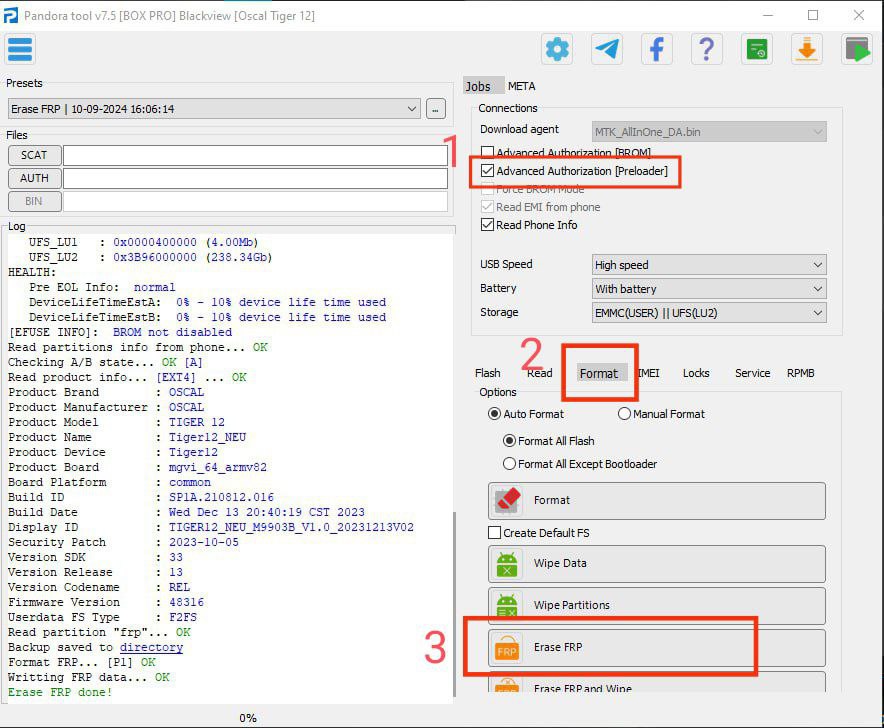This screenshot has height=728, width=884.
Task: Click the Erase FRP button
Action: [657, 648]
